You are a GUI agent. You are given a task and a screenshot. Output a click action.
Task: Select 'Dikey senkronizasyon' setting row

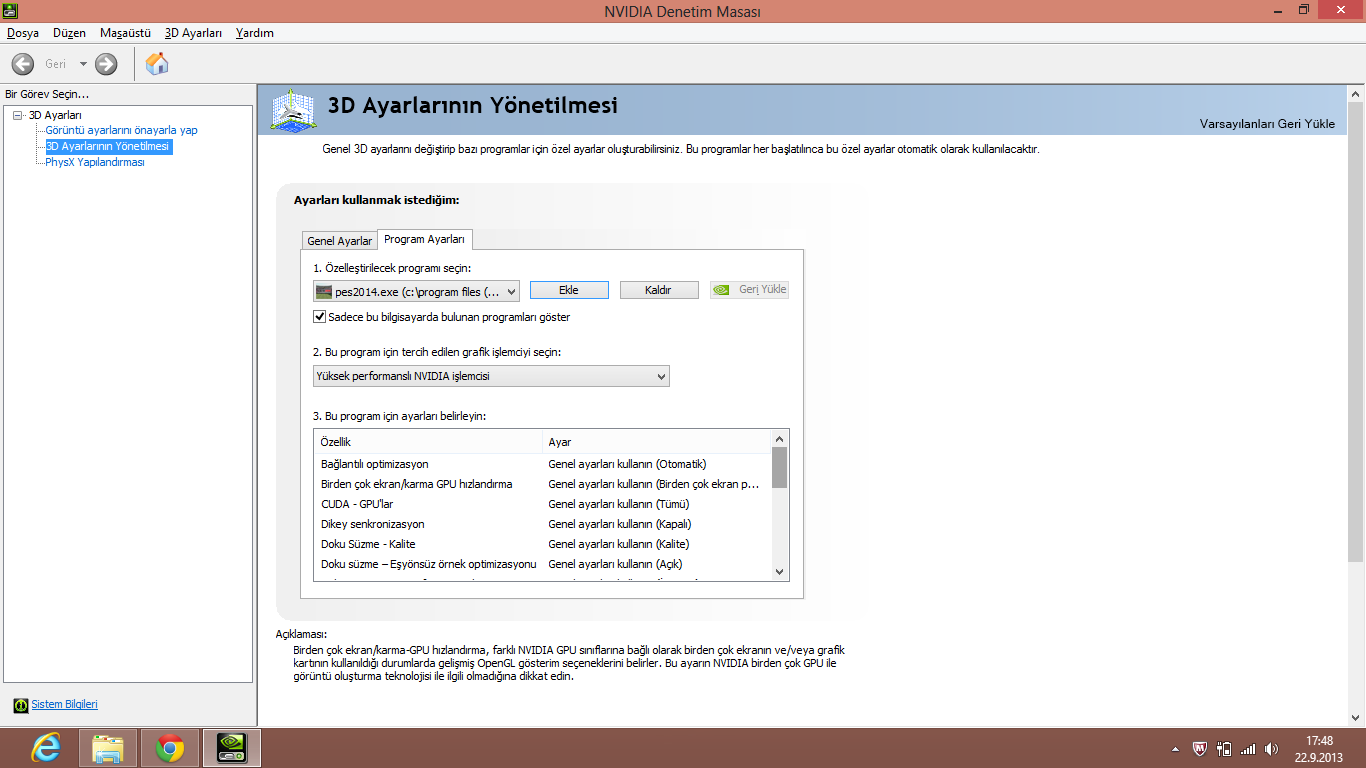[x=543, y=524]
